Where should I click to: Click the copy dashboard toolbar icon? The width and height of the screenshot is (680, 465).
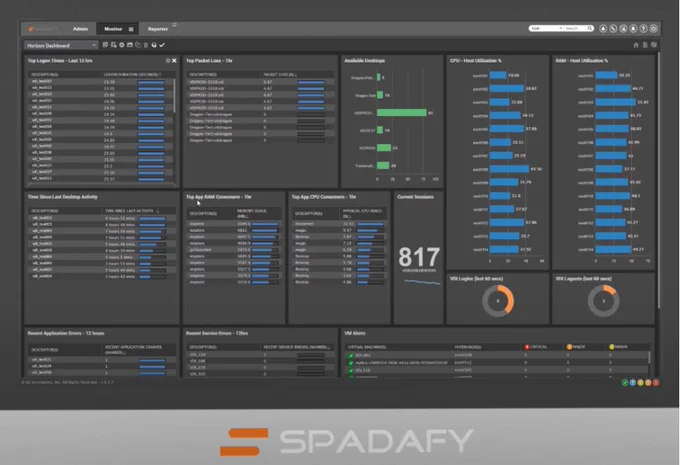tap(138, 45)
